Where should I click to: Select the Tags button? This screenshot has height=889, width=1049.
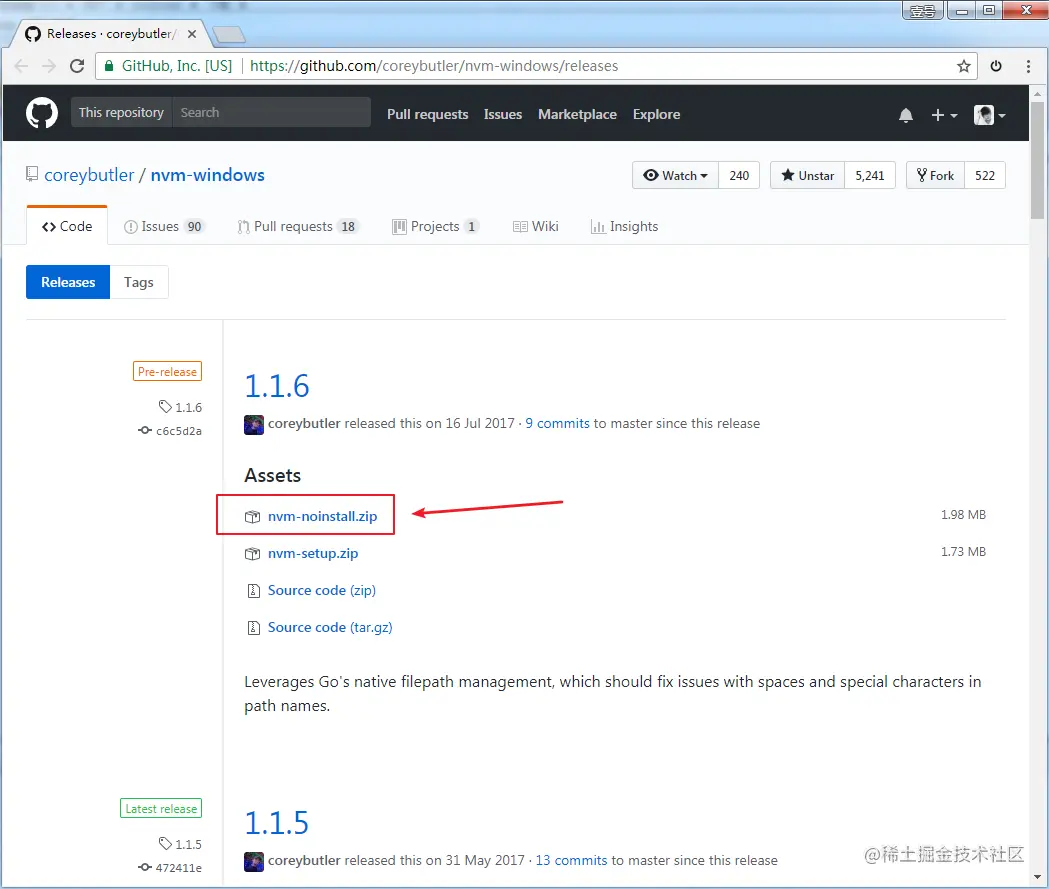(x=138, y=282)
